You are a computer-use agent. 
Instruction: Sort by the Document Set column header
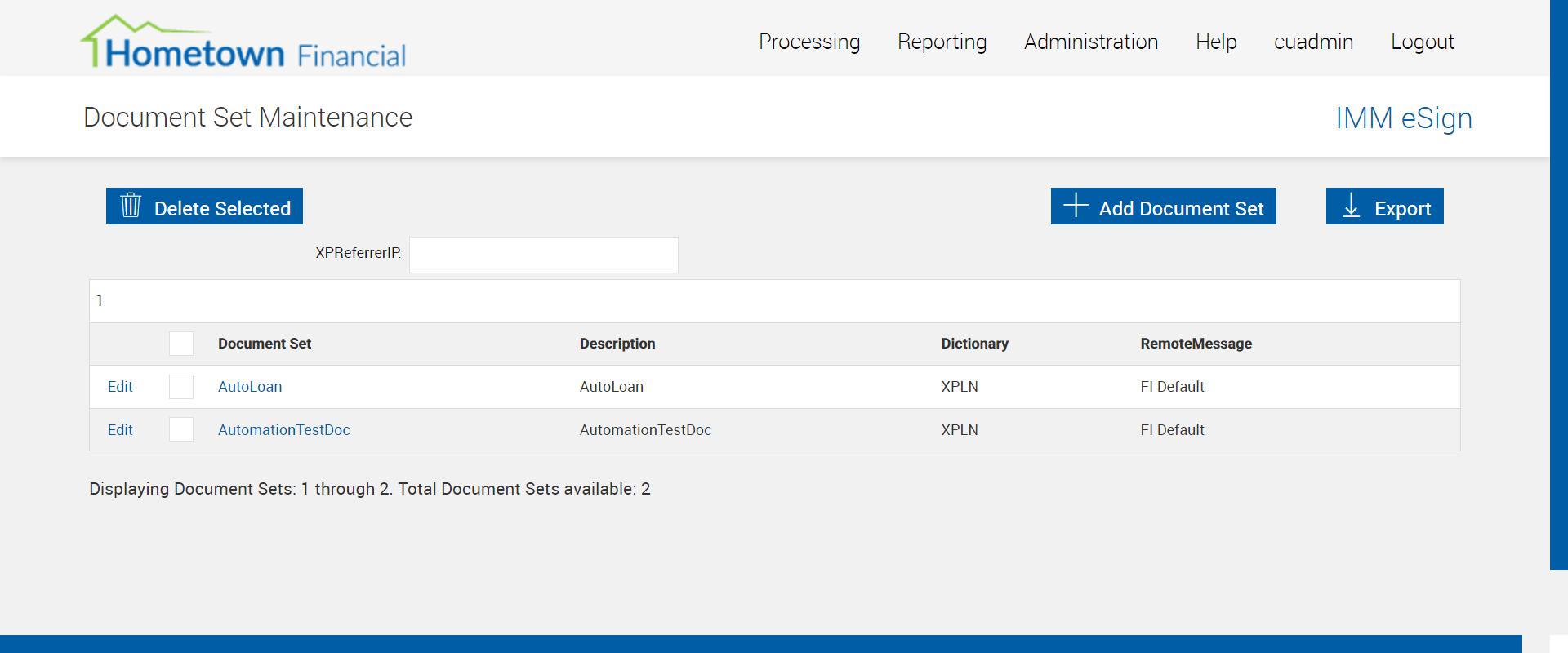[265, 344]
